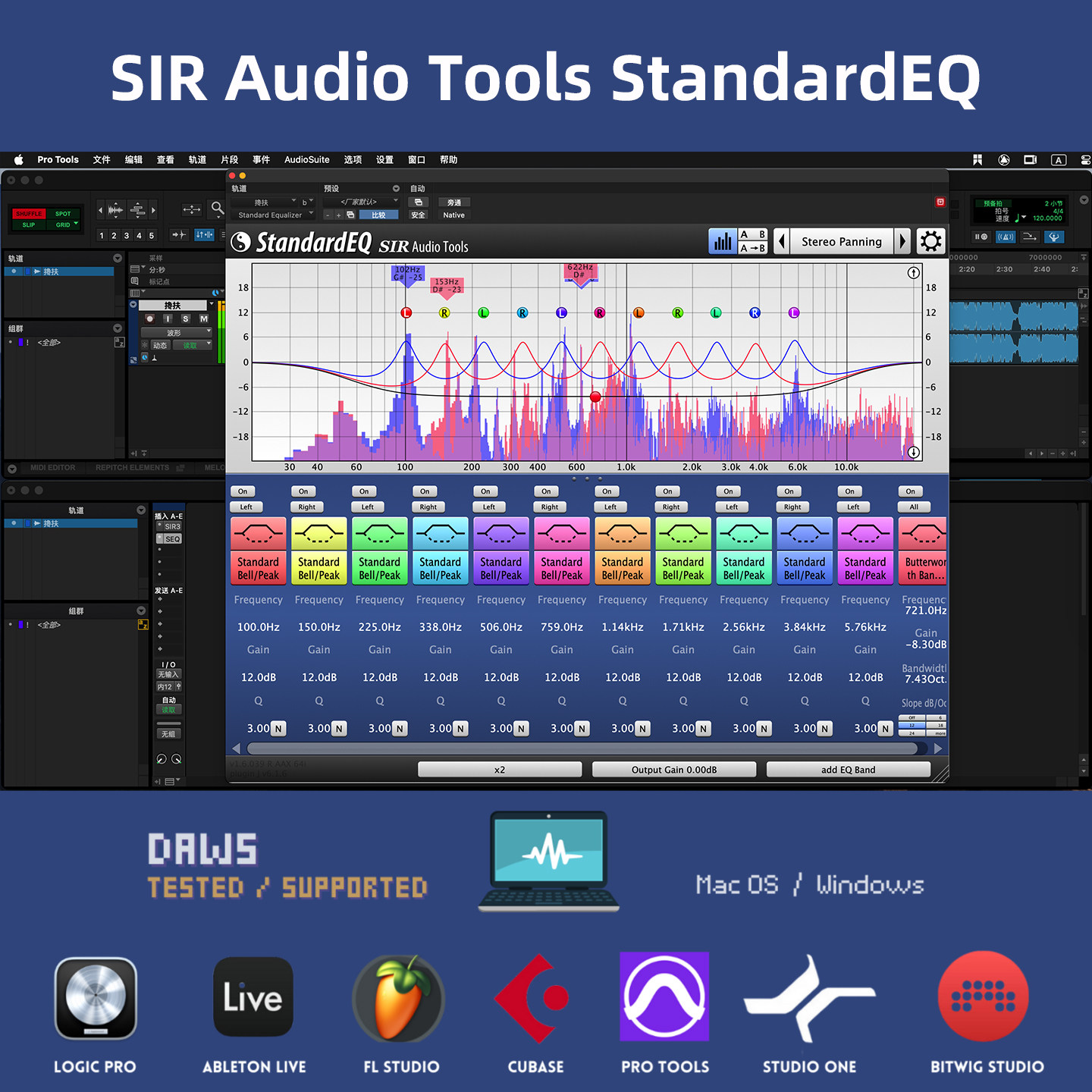This screenshot has height=1092, width=1092.
Task: Open the Apple menu
Action: point(19,160)
